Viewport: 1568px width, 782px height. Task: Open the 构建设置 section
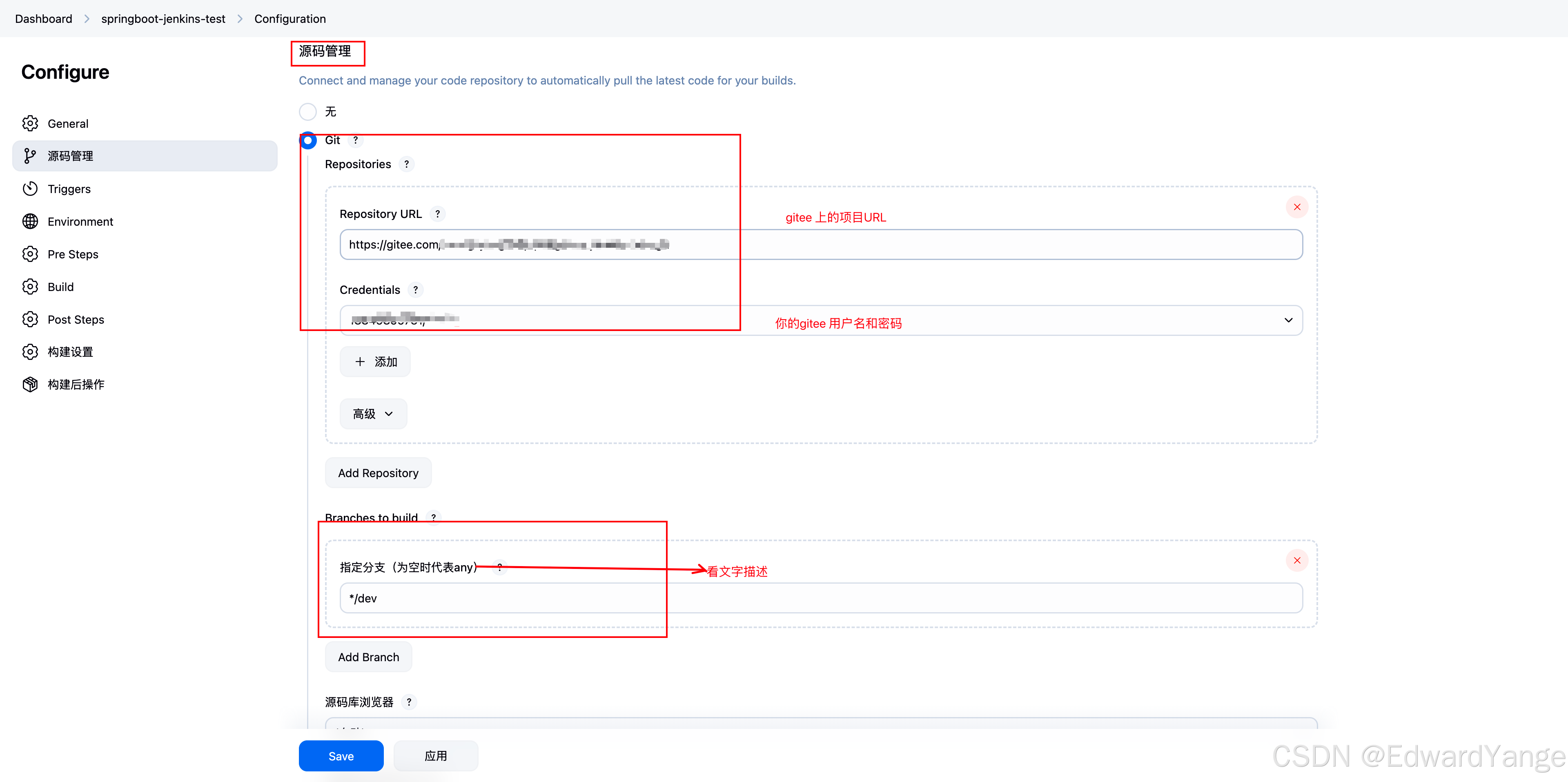tap(71, 351)
